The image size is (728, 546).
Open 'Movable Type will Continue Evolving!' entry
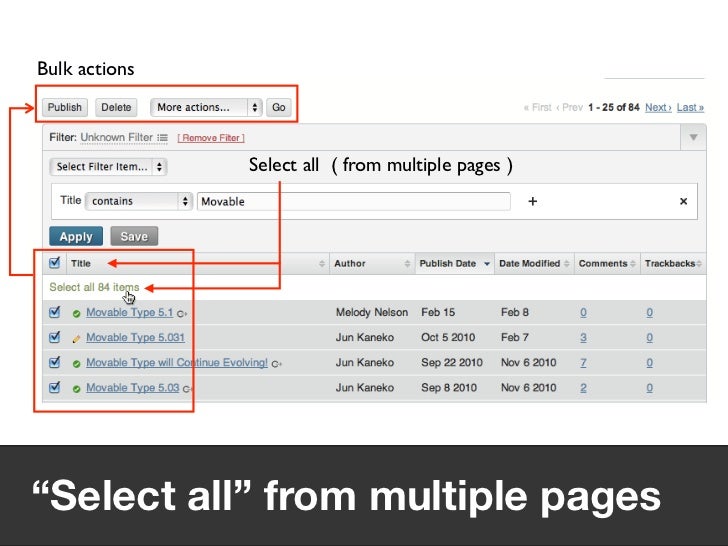pos(177,363)
